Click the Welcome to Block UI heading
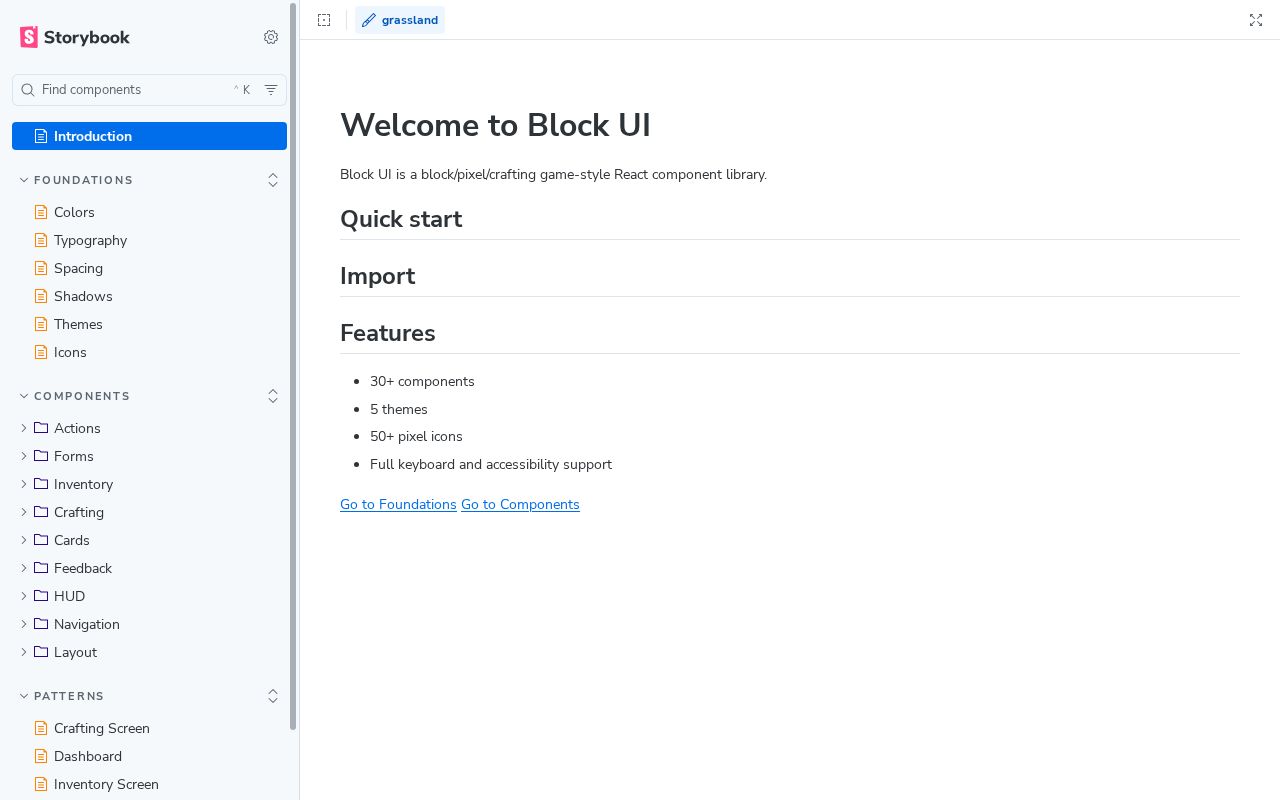Viewport: 1280px width, 800px height. tap(495, 125)
